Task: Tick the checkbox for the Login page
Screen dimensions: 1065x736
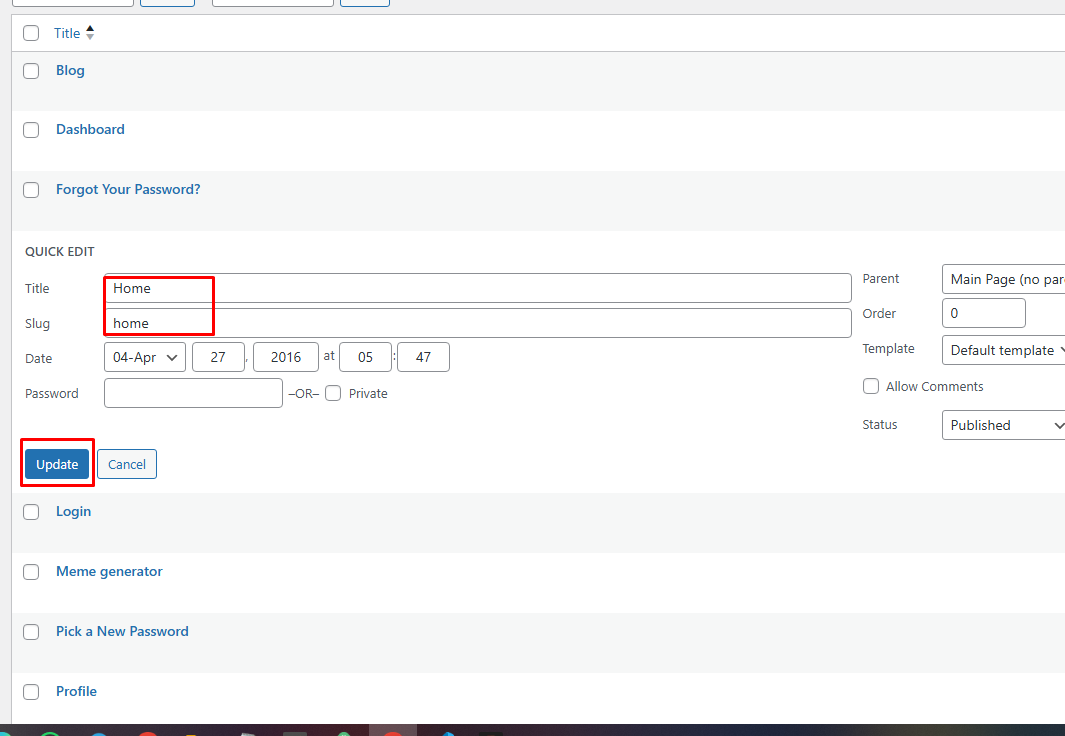Action: point(31,512)
